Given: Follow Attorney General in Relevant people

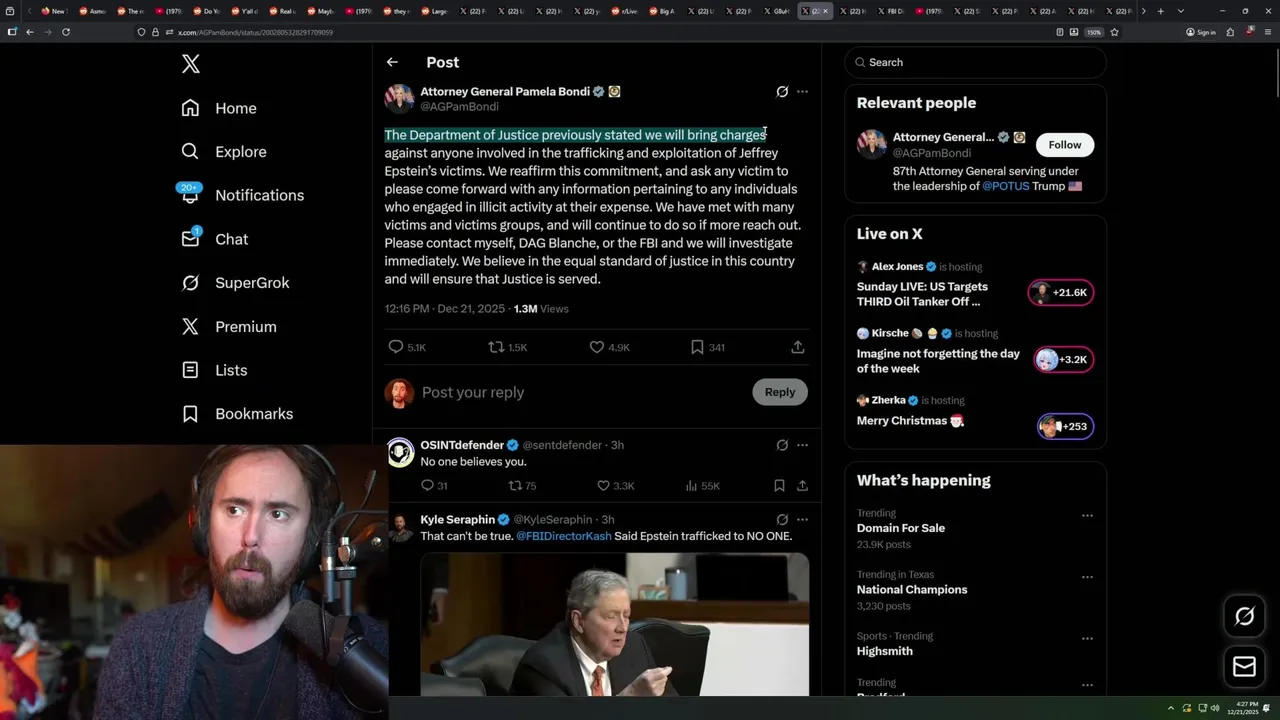Looking at the screenshot, I should point(1065,145).
